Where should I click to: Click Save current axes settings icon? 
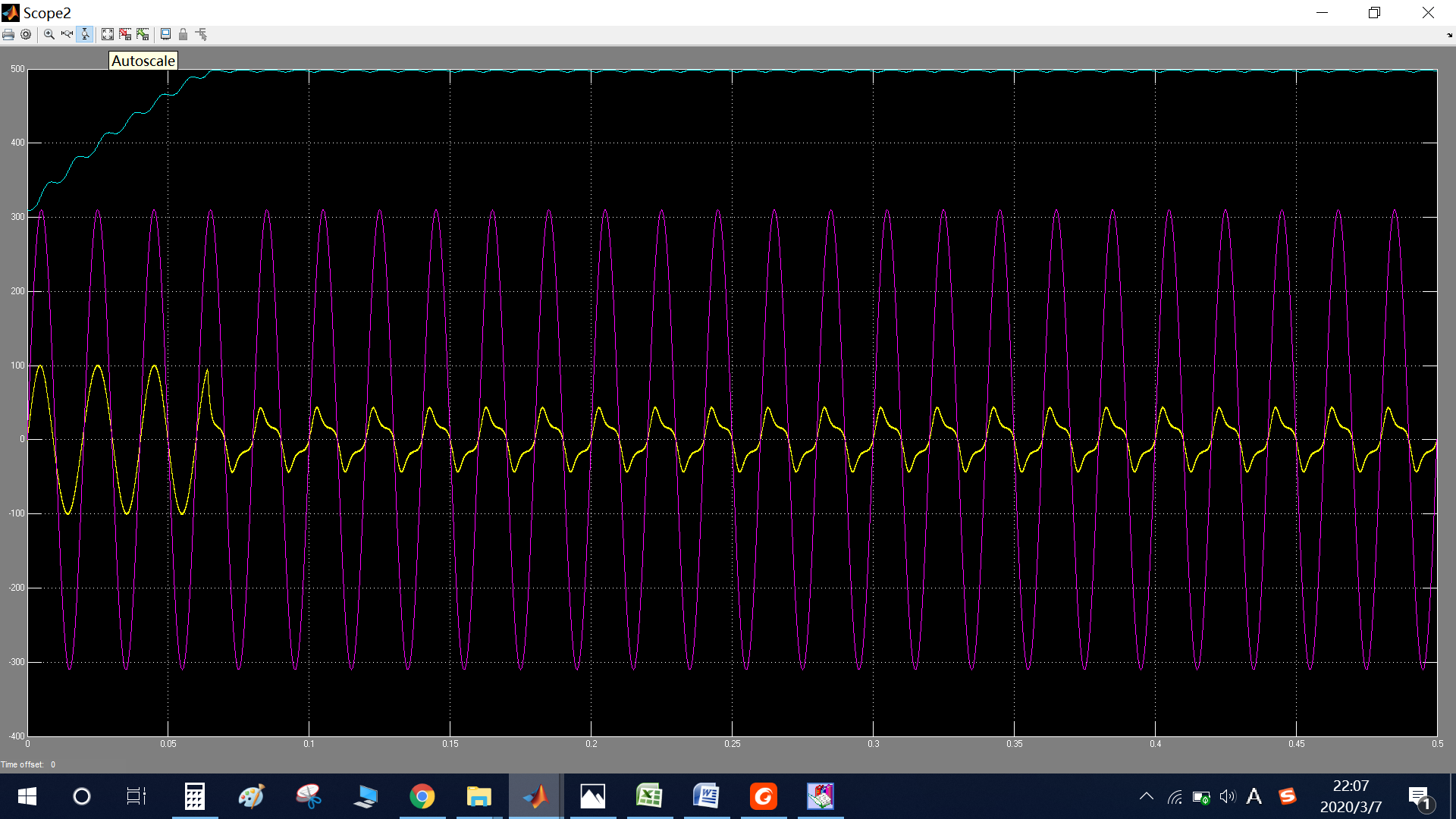(x=125, y=34)
